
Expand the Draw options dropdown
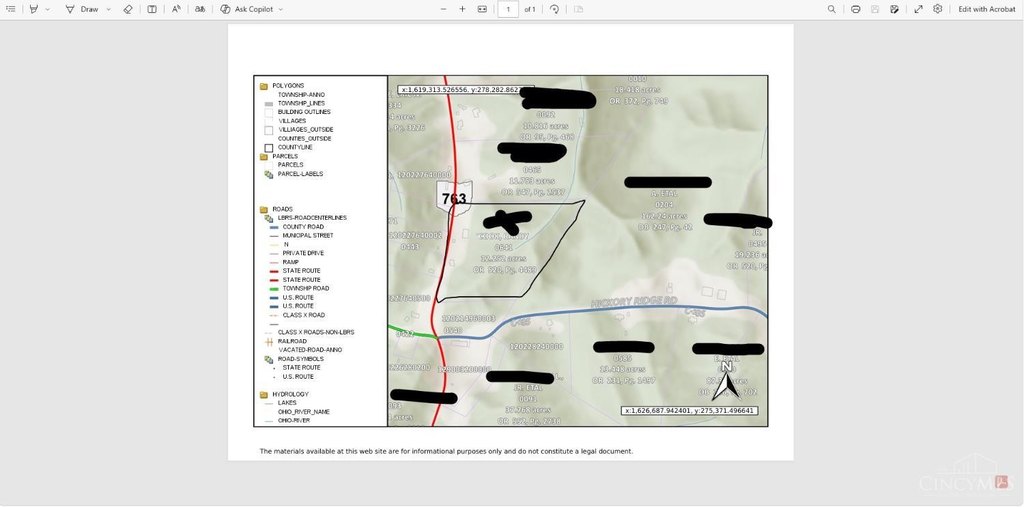pos(108,9)
